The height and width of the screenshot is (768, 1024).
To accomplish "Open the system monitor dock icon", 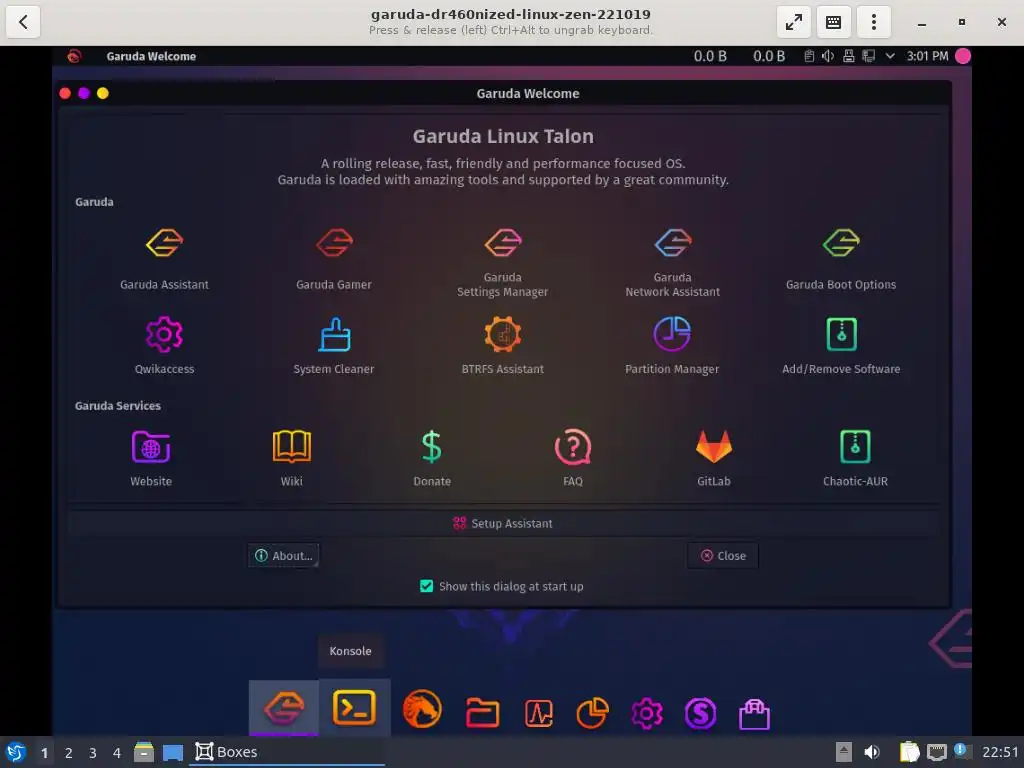I will coord(539,712).
